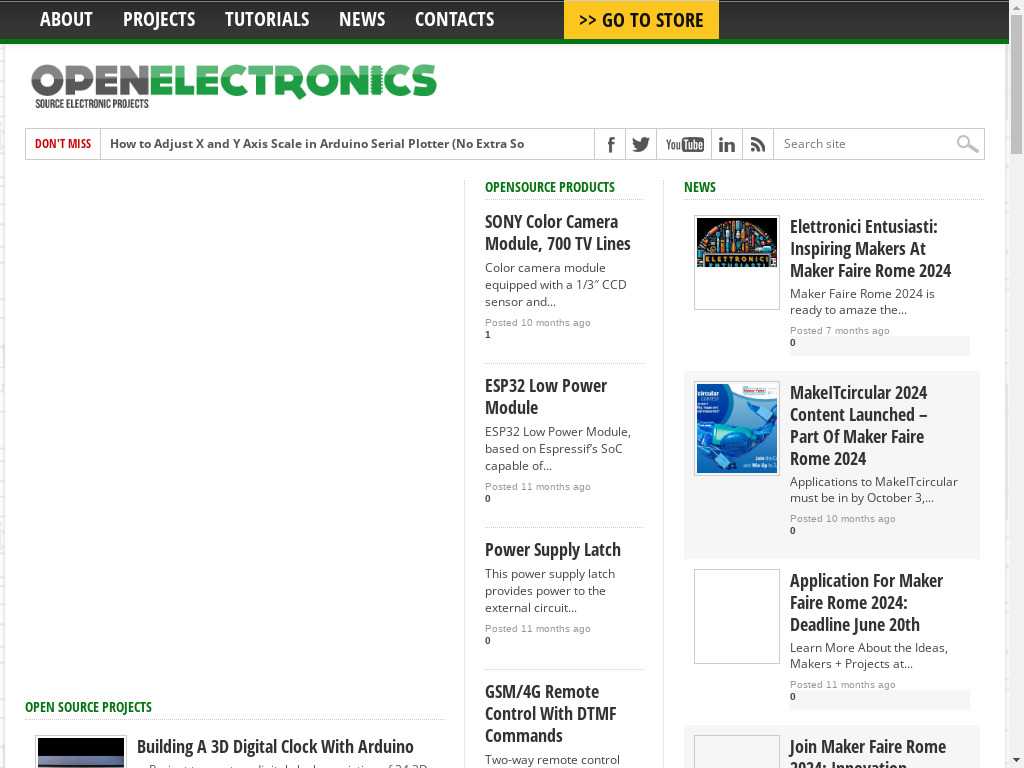Open the Contacts menu item
The image size is (1024, 768).
coord(455,20)
